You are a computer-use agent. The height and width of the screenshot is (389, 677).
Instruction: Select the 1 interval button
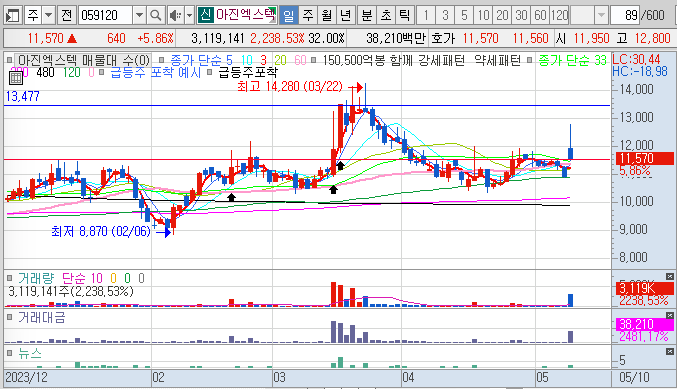[426, 16]
